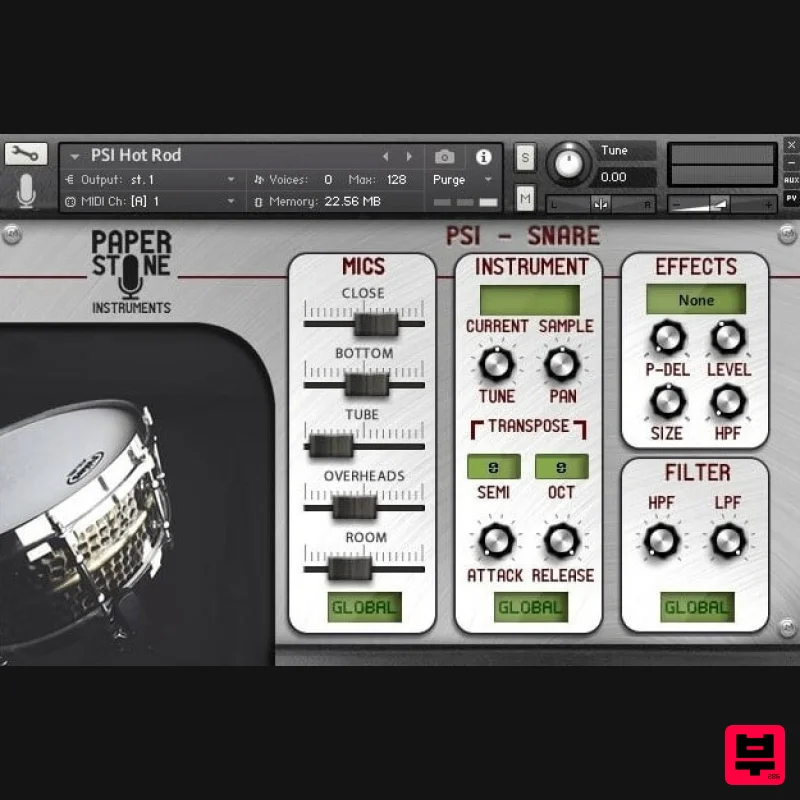Click the camera snapshot icon
Image resolution: width=800 pixels, height=800 pixels.
pyautogui.click(x=444, y=157)
